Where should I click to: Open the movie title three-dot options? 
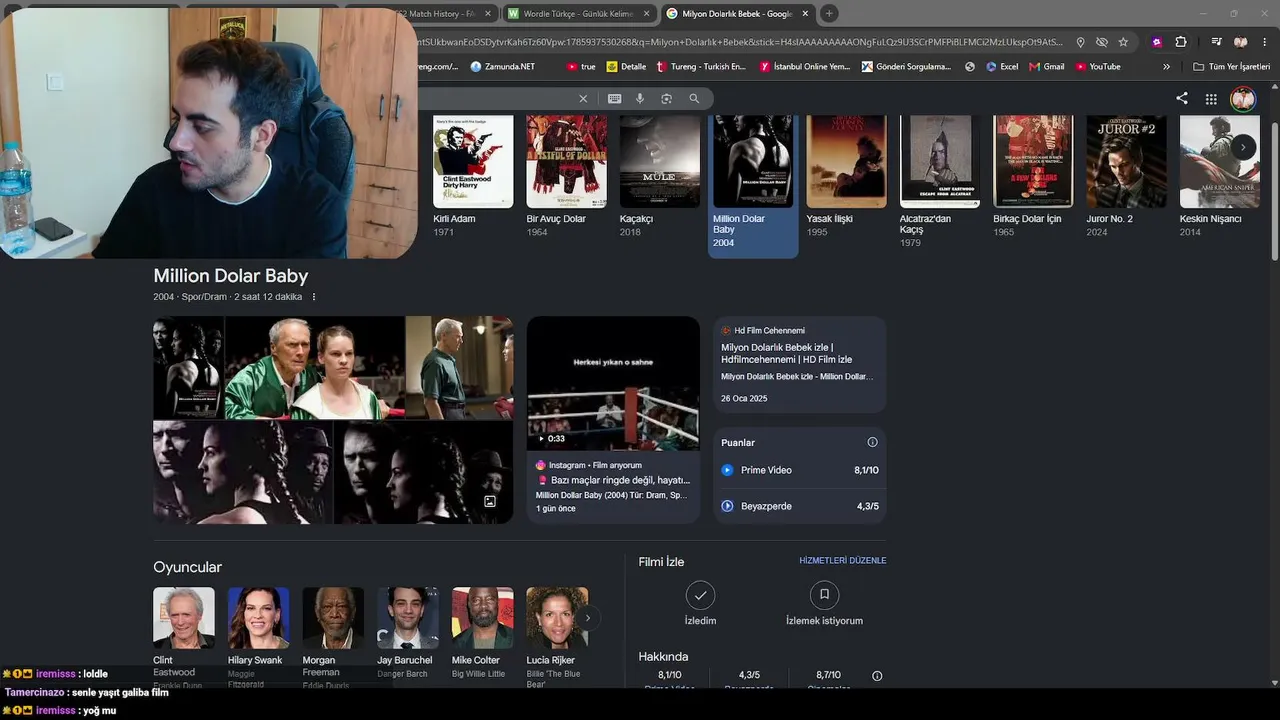[314, 297]
